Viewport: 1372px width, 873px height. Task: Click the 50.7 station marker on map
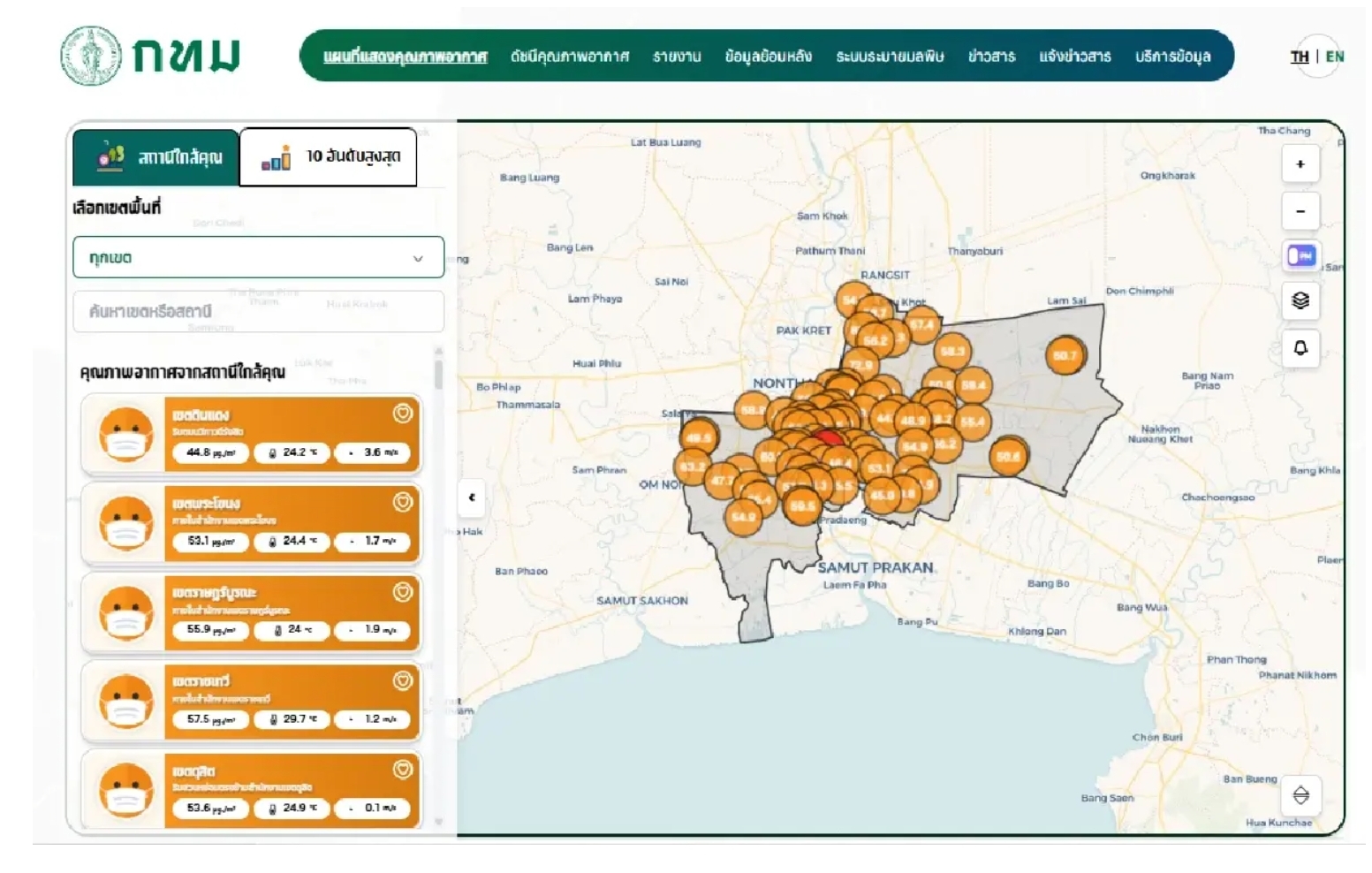coord(1065,355)
